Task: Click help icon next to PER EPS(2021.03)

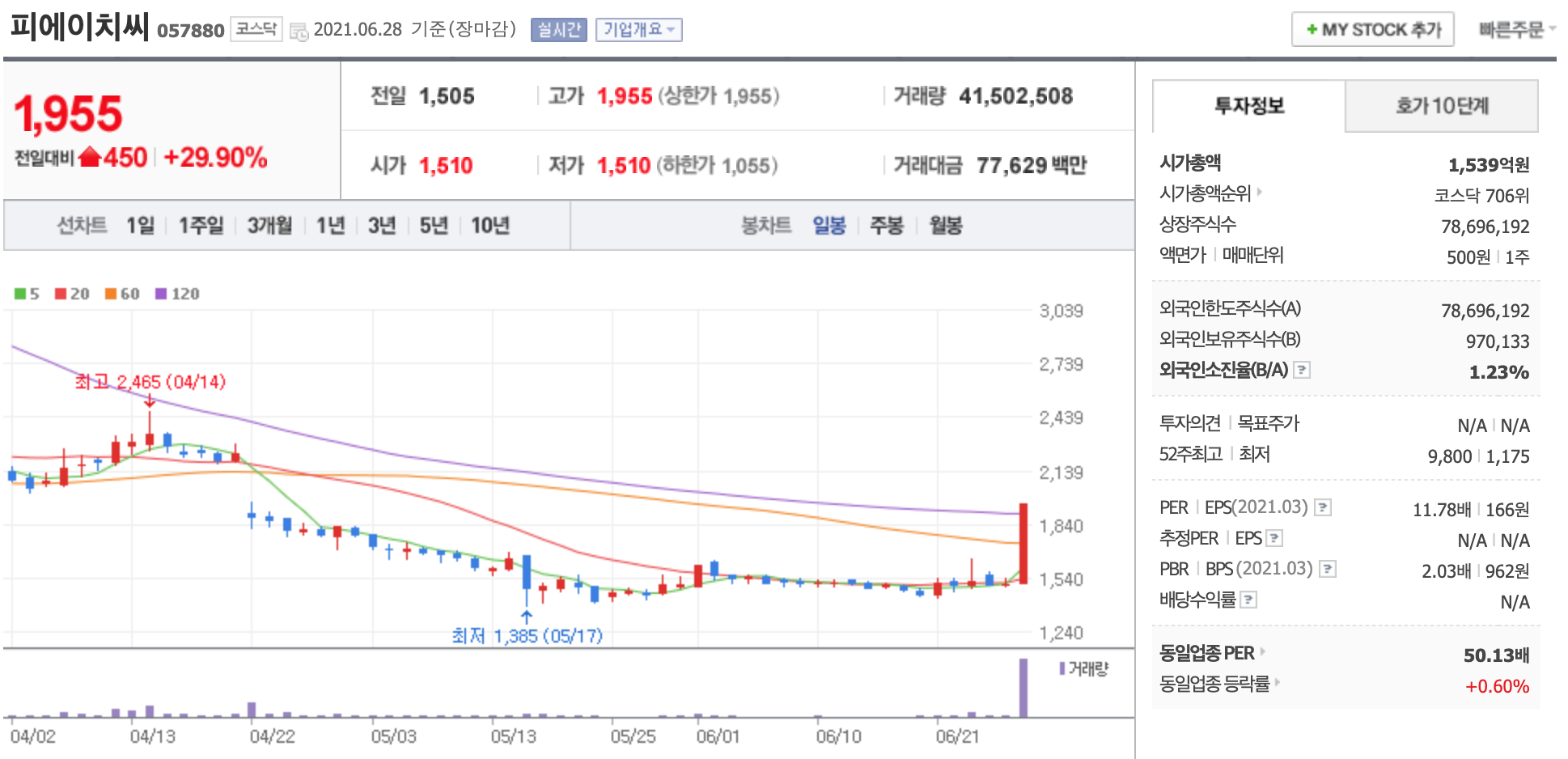Action: [x=1322, y=507]
